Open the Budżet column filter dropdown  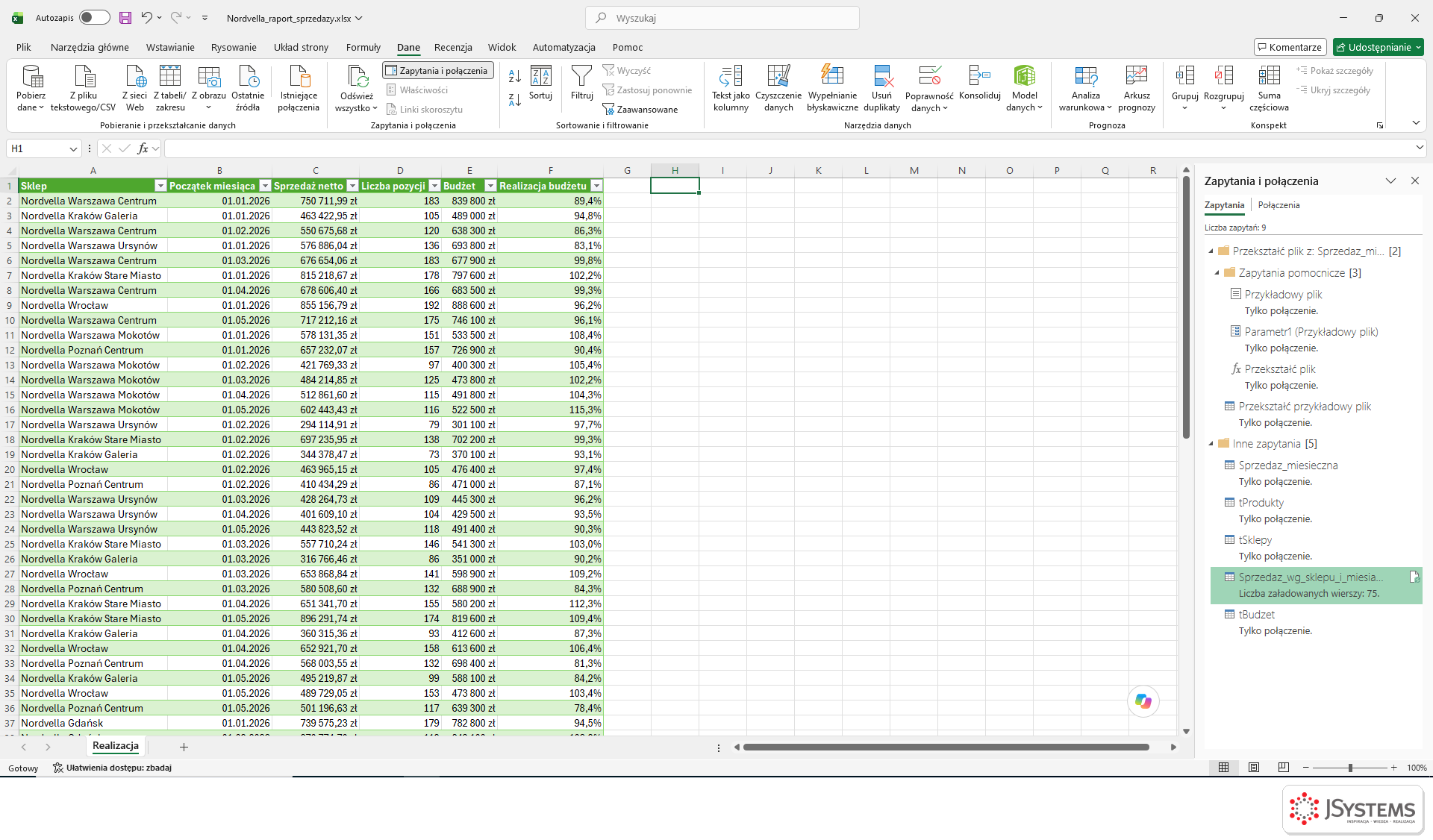[x=490, y=186]
